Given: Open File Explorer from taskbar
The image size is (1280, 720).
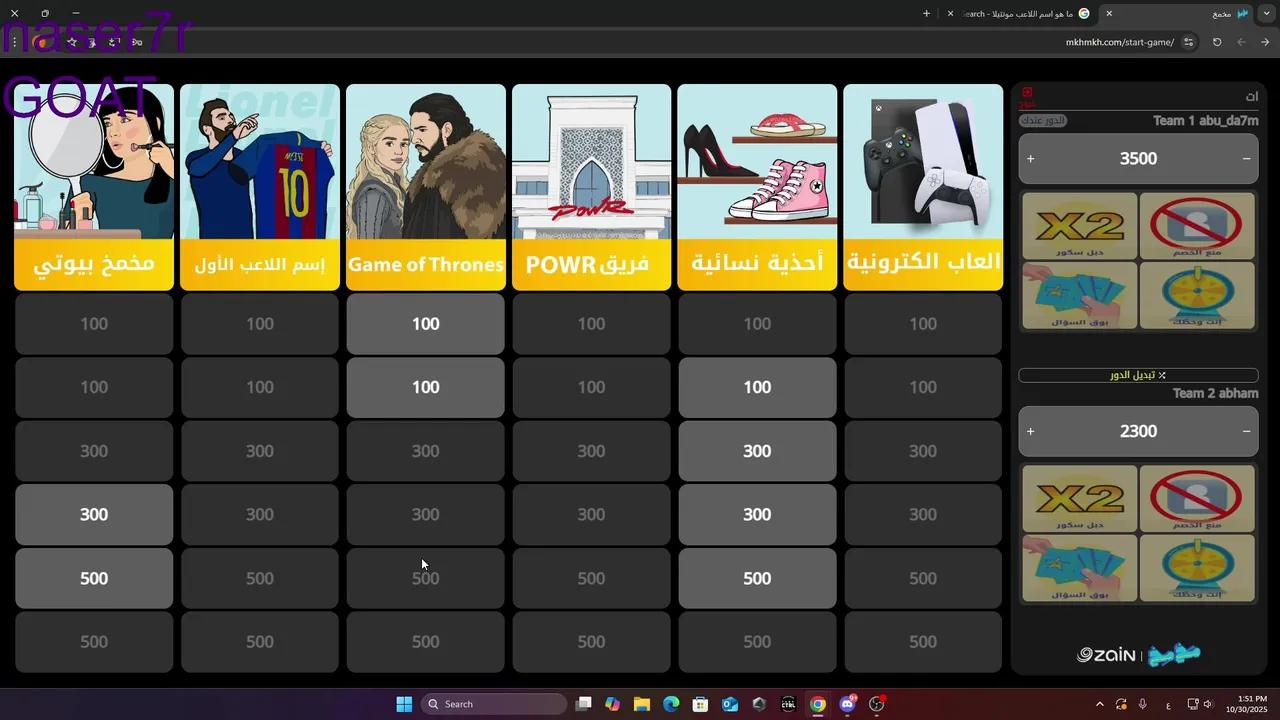Looking at the screenshot, I should click(642, 704).
